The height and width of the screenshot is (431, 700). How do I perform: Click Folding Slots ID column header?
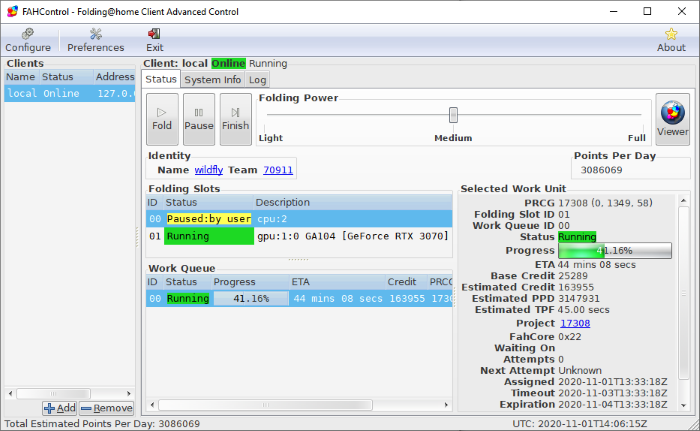pyautogui.click(x=154, y=202)
